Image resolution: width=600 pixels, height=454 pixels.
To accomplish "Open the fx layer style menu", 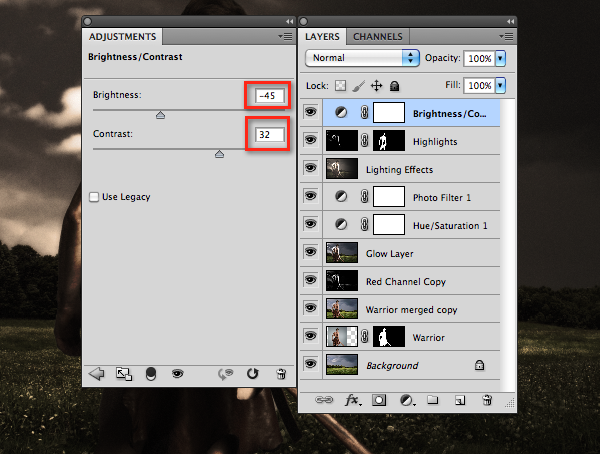I will click(352, 400).
